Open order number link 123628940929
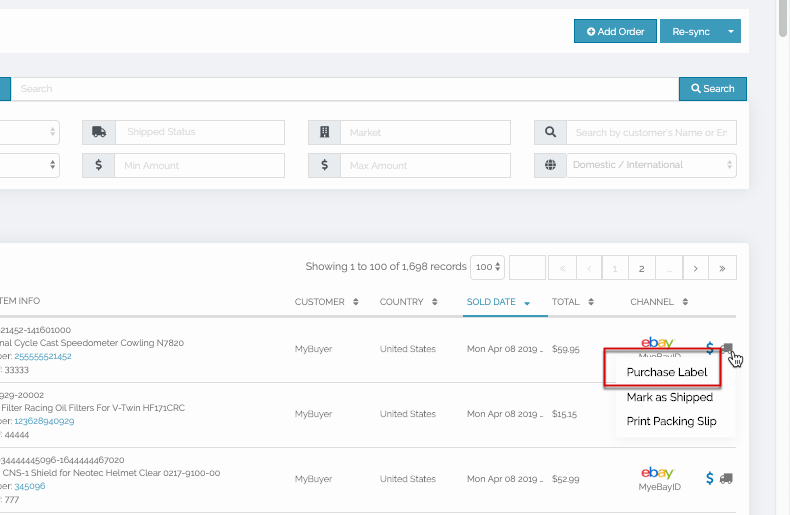 click(x=44, y=421)
